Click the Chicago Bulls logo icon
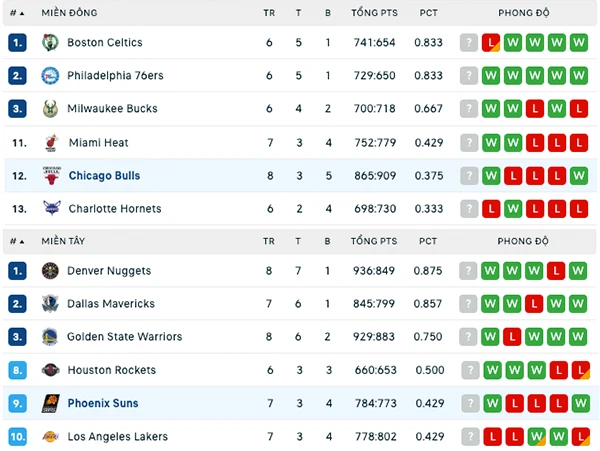Screen dimensions: 600x451 tap(52, 176)
